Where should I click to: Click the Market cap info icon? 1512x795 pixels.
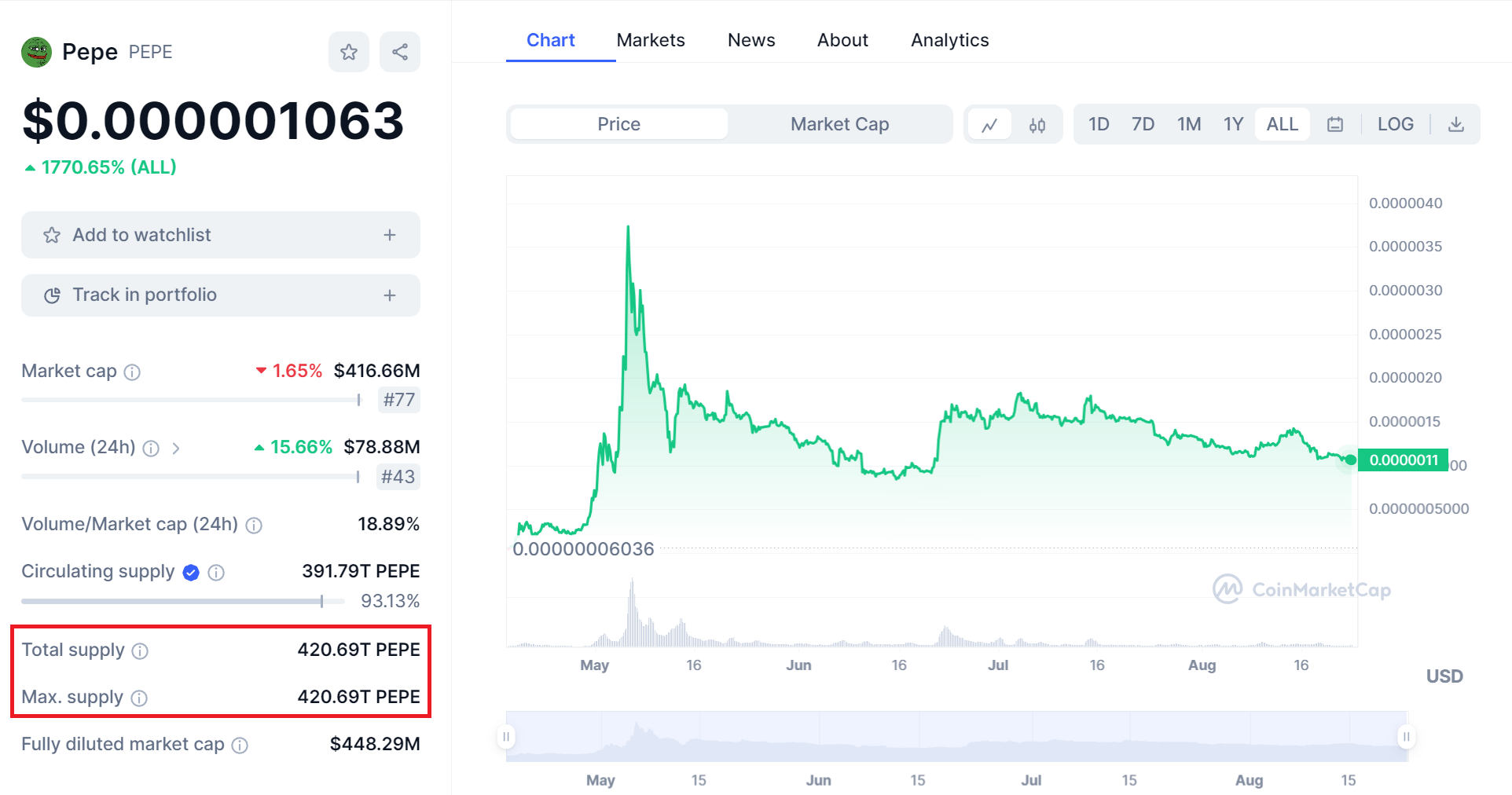coord(134,372)
